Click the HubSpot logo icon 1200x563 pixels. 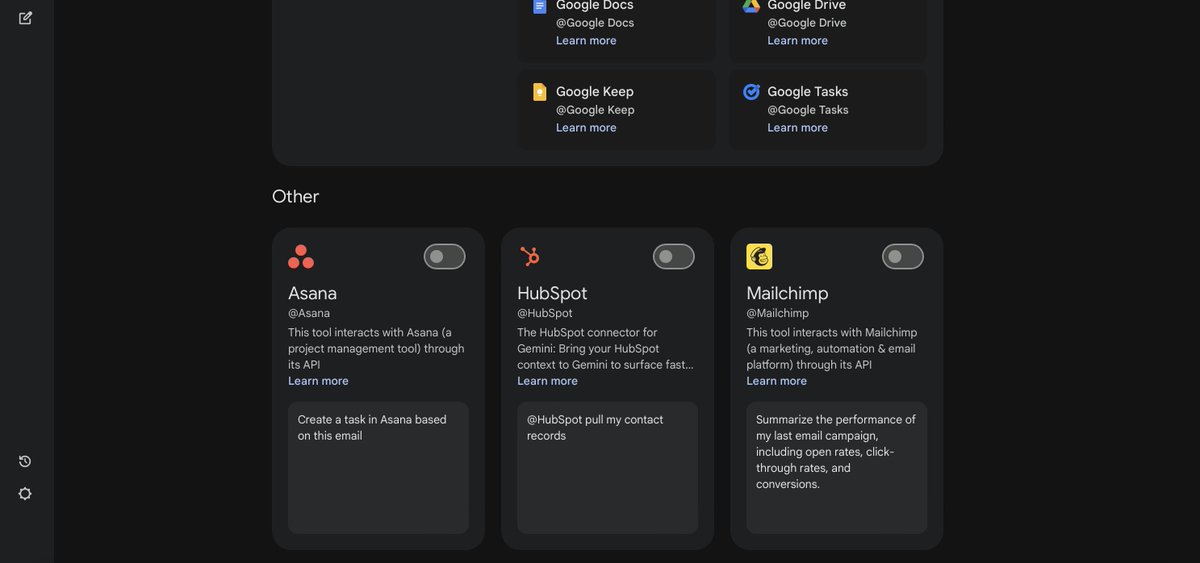tap(530, 257)
